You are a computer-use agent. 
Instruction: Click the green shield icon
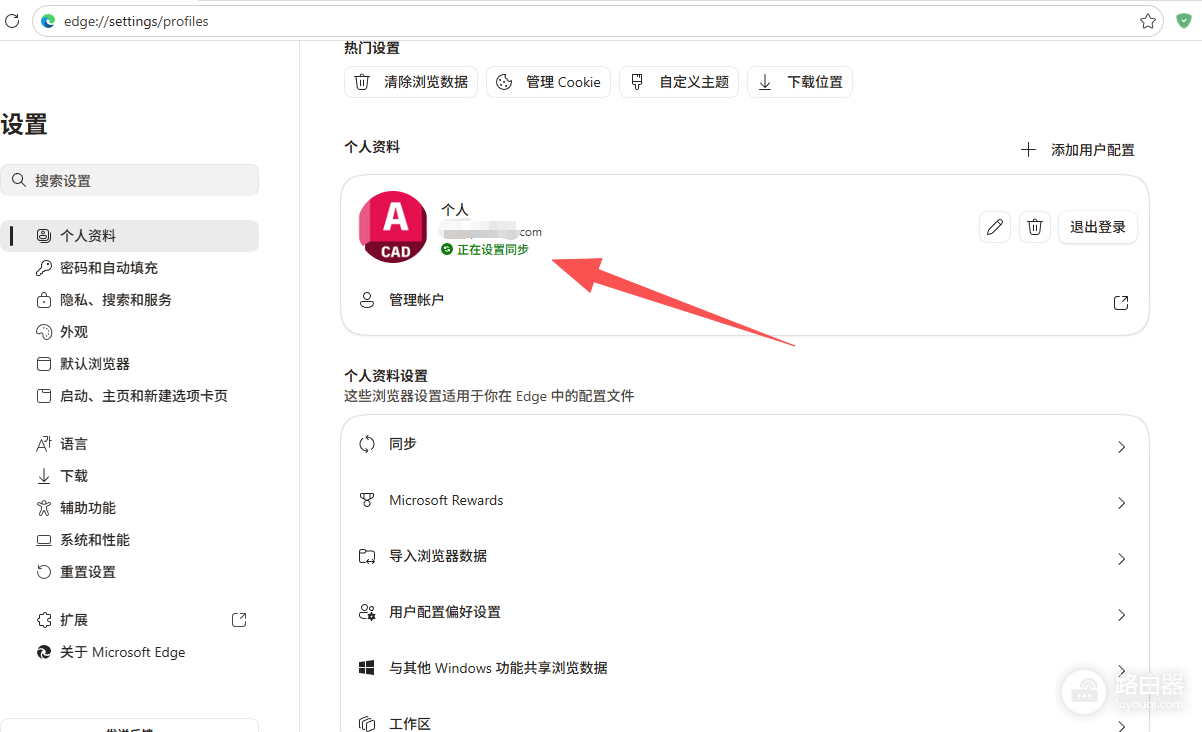pyautogui.click(x=1184, y=21)
